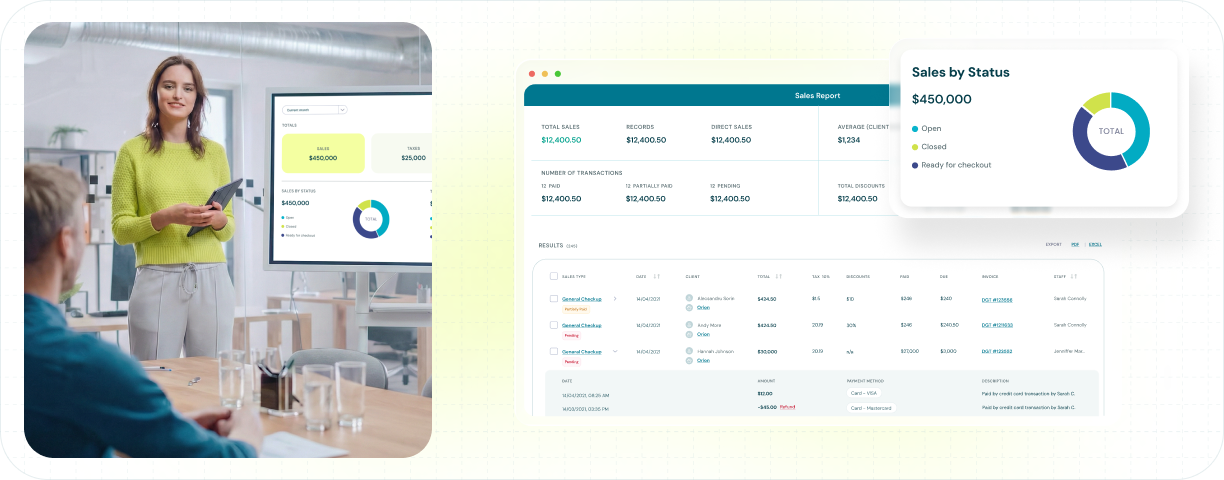
Task: Click the Open legend color dot
Action: tap(915, 128)
